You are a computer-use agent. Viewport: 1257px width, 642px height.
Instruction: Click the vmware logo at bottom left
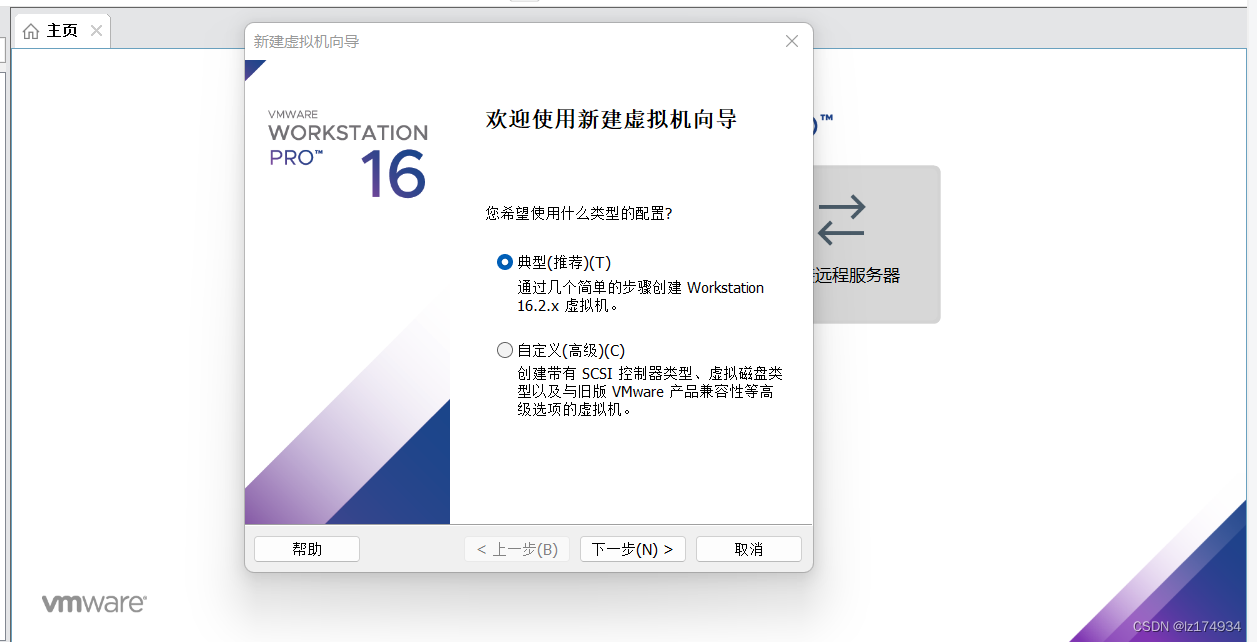point(94,603)
